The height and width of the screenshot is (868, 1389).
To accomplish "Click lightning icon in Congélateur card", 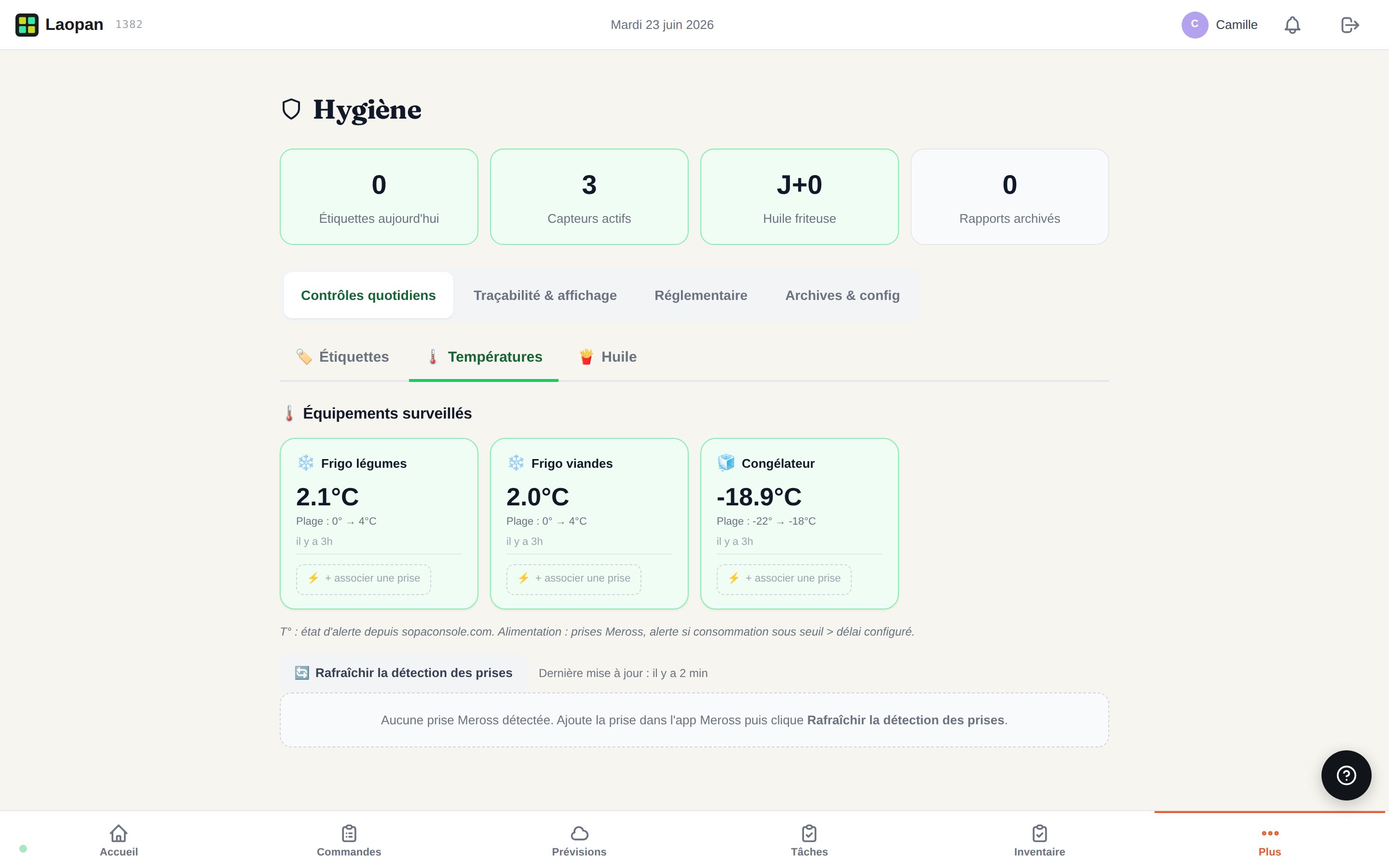I will (734, 578).
